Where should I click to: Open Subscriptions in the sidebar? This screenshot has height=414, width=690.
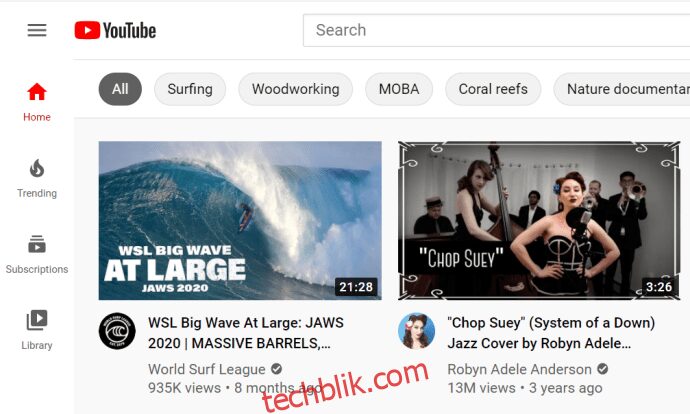(x=37, y=254)
